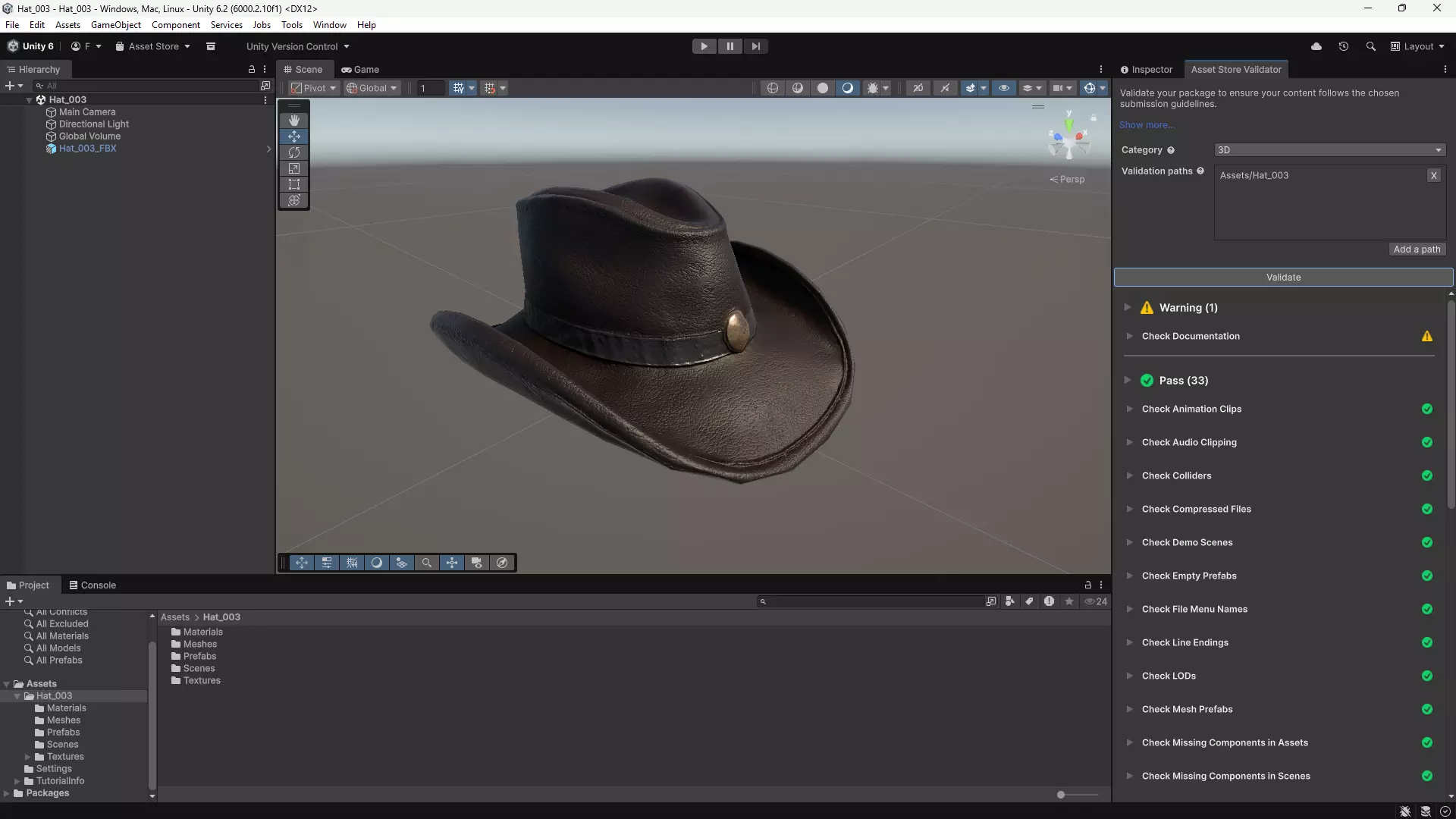The width and height of the screenshot is (1456, 819).
Task: Click the compass orientation overlay icon
Action: (502, 563)
